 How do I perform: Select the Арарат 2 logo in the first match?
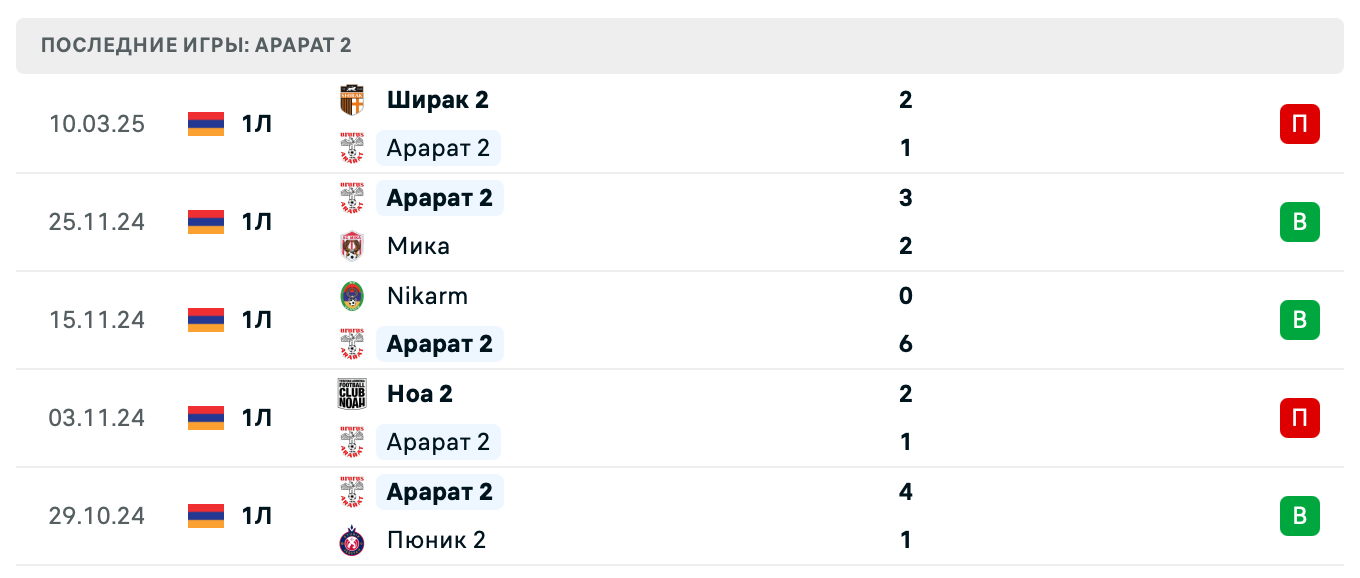(x=351, y=148)
